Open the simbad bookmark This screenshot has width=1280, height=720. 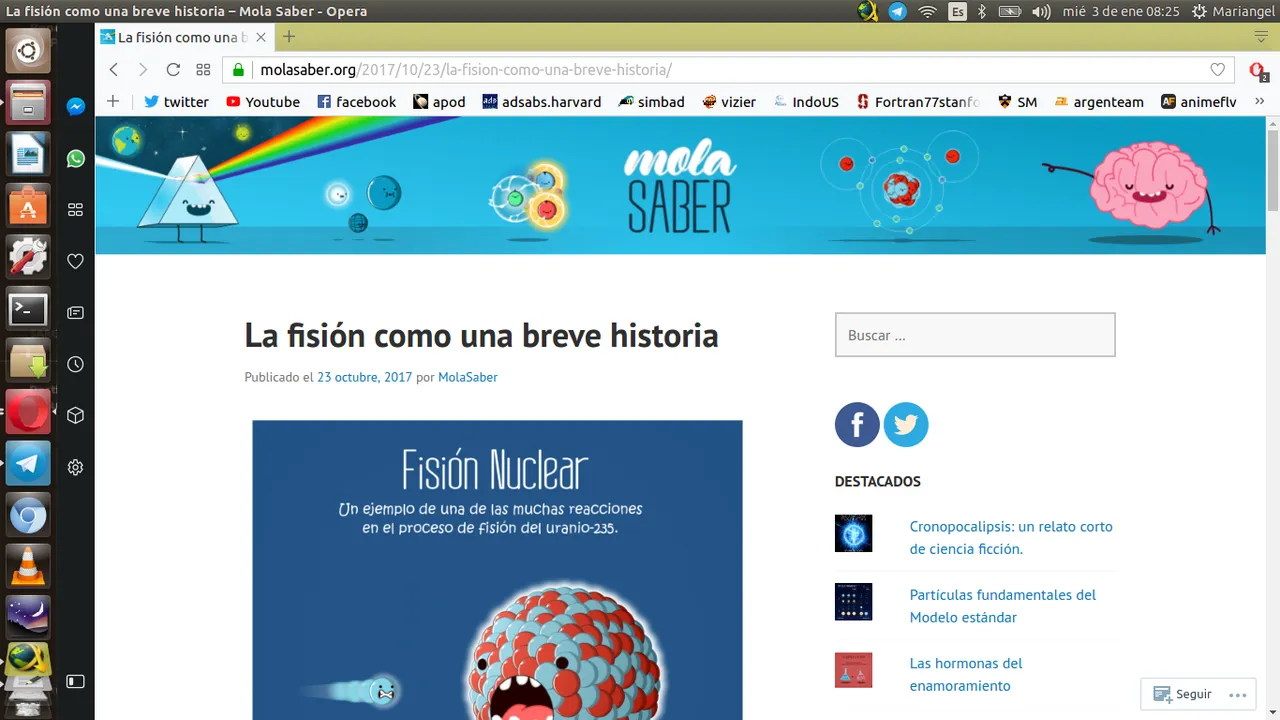(651, 102)
